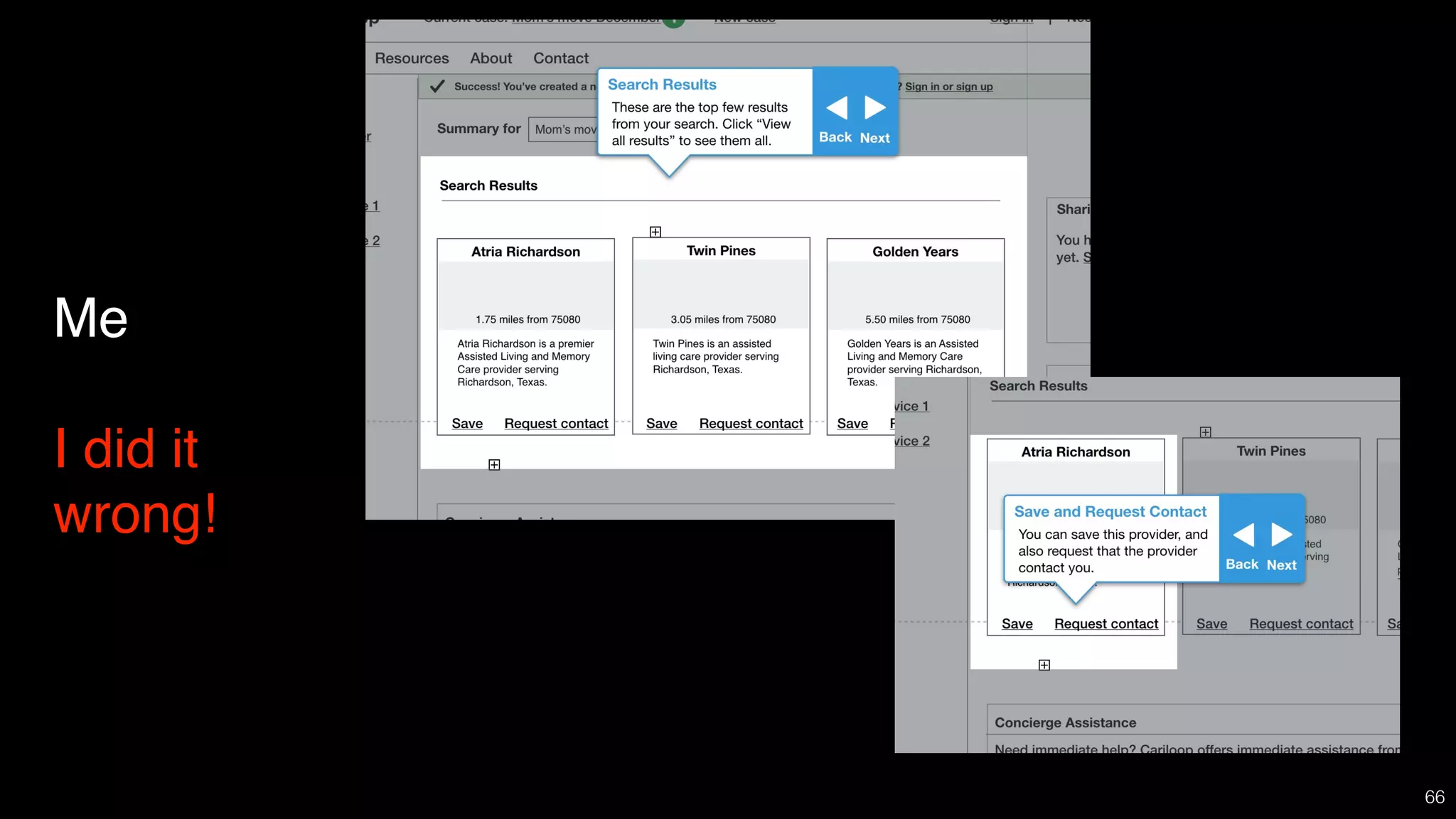Click Sign in or sign up link
Viewport: 1456px width, 819px height.
tap(948, 87)
